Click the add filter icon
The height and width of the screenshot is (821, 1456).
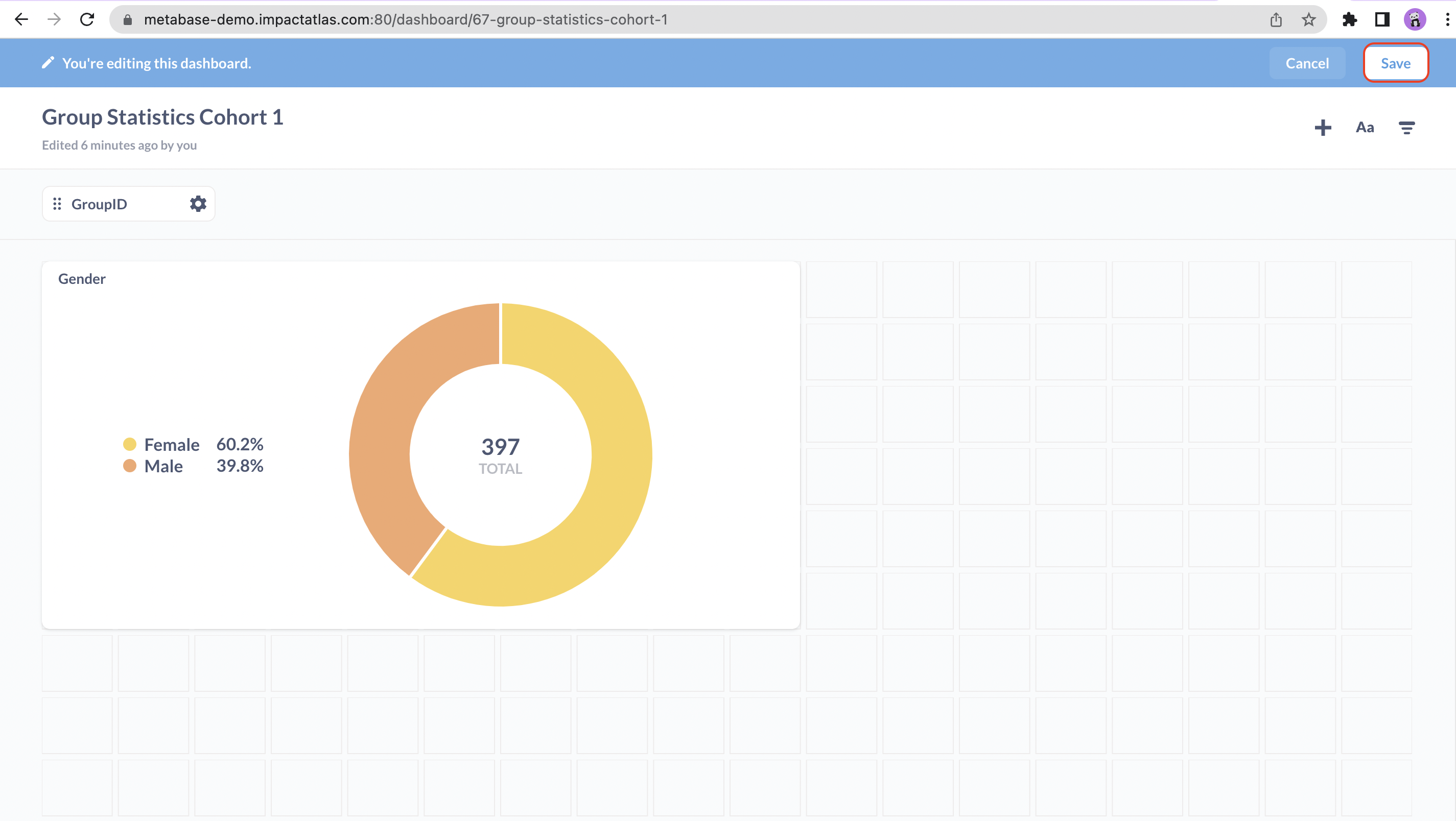tap(1406, 128)
